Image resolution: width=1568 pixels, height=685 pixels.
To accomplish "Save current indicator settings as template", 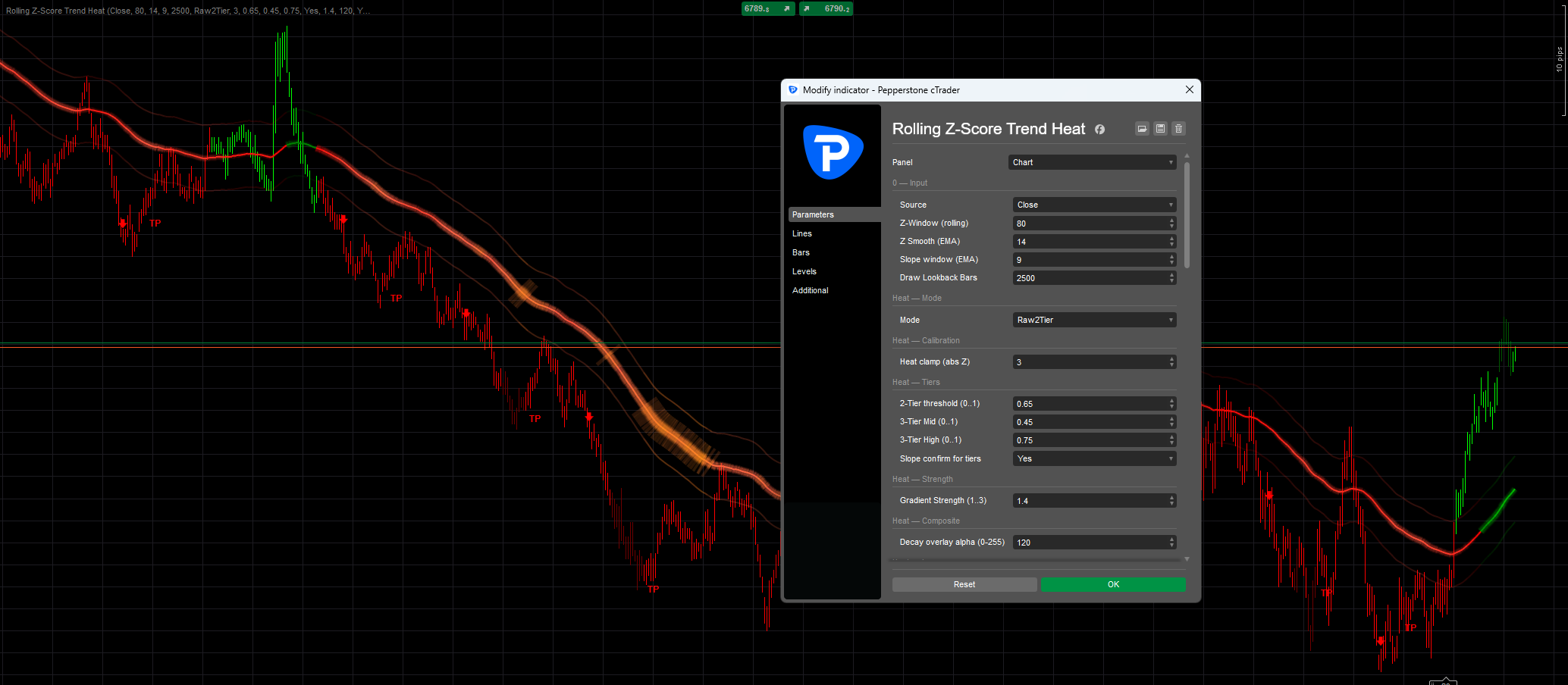I will (x=1160, y=128).
